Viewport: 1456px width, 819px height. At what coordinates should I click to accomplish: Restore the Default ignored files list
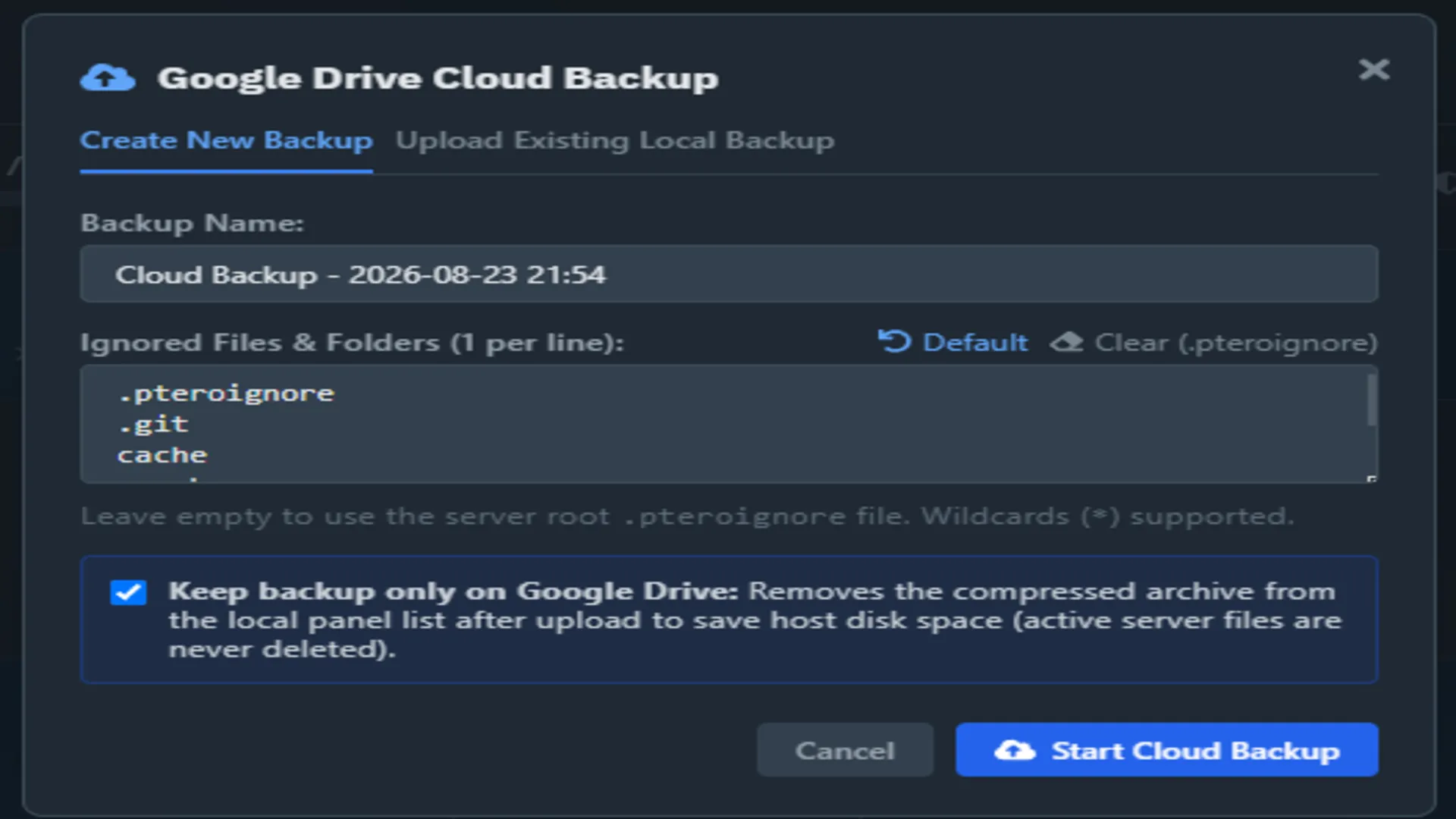(953, 342)
